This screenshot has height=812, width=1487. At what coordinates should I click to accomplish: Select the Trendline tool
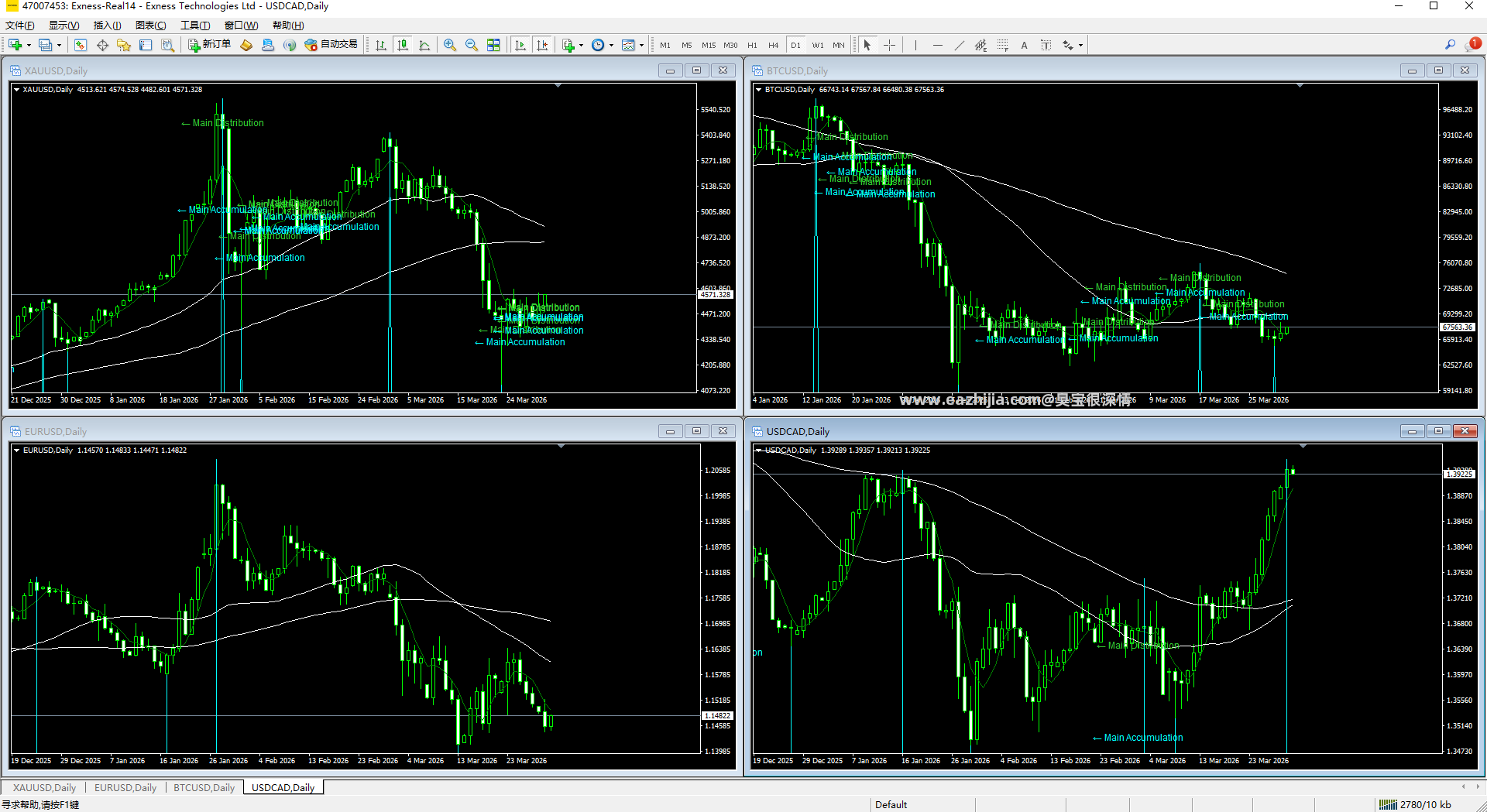[x=959, y=45]
